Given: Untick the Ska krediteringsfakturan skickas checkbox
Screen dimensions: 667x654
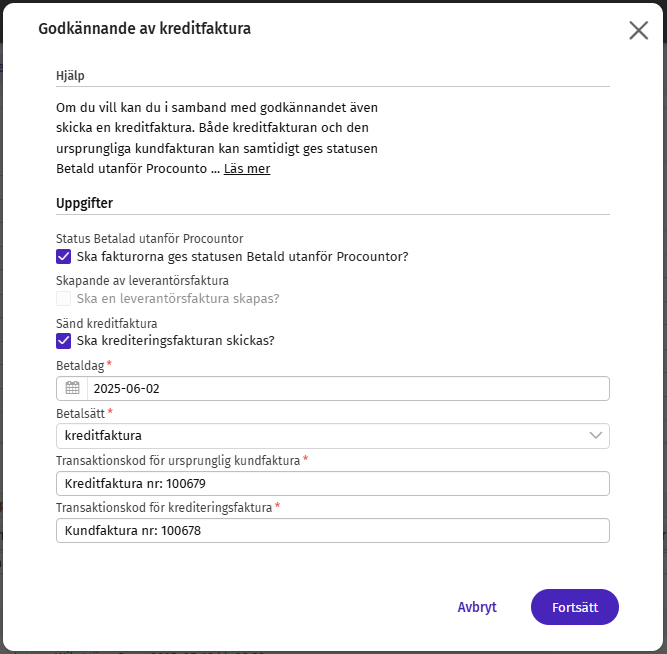Looking at the screenshot, I should (63, 341).
